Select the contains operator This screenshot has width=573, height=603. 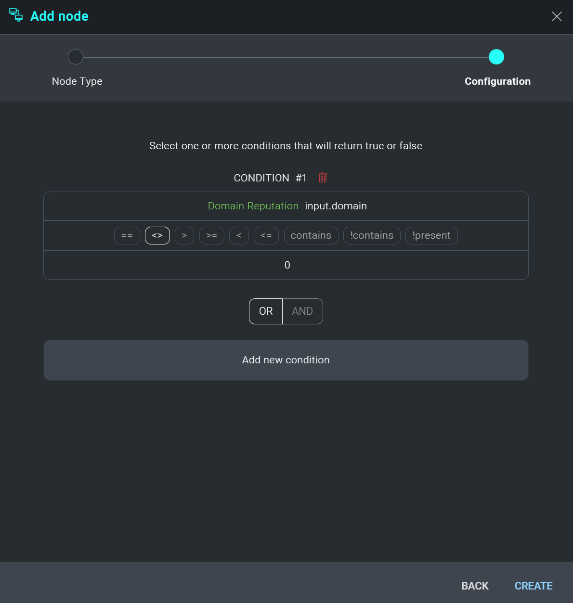[x=311, y=235]
